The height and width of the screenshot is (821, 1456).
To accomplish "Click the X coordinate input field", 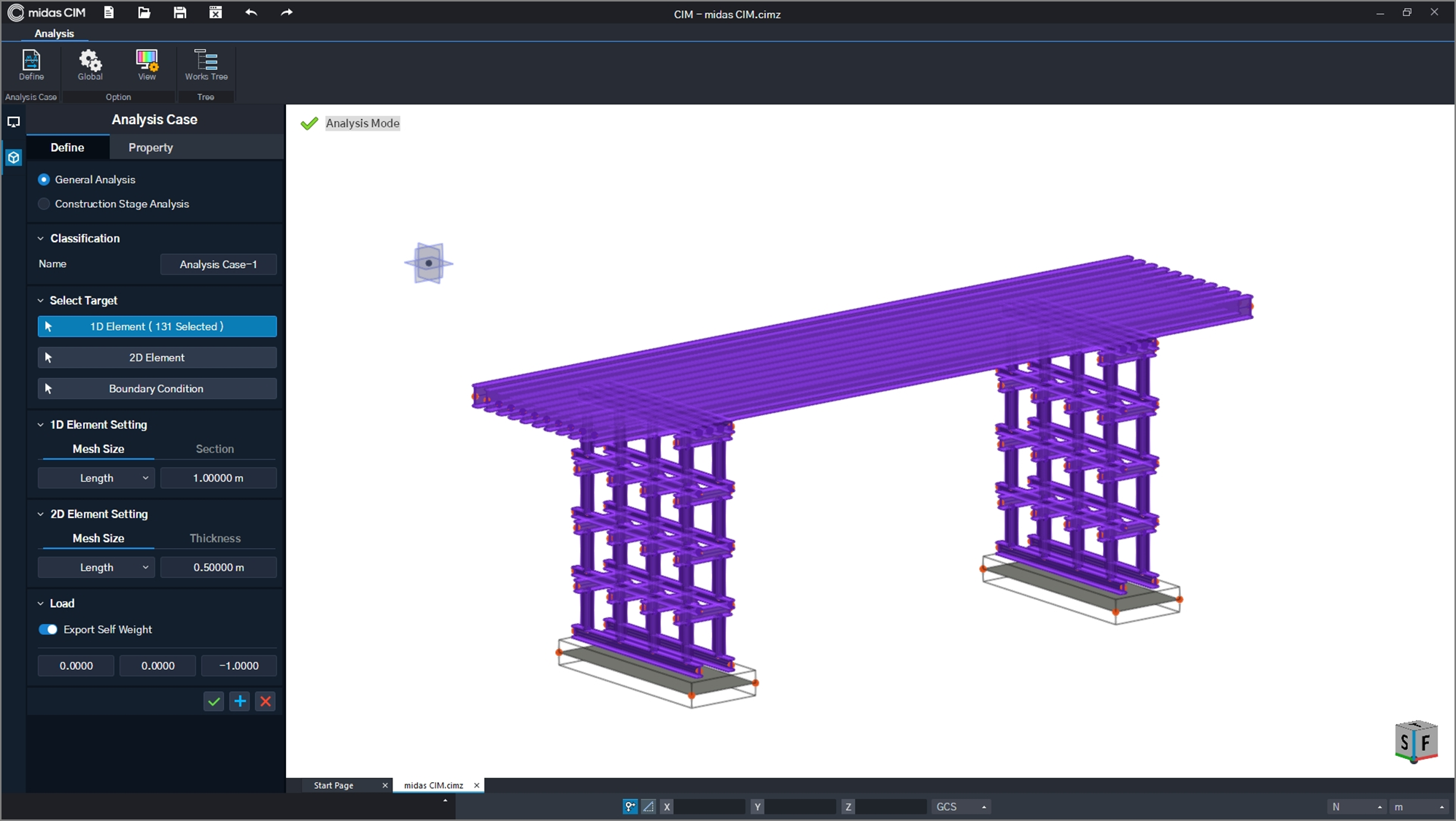I will click(709, 806).
